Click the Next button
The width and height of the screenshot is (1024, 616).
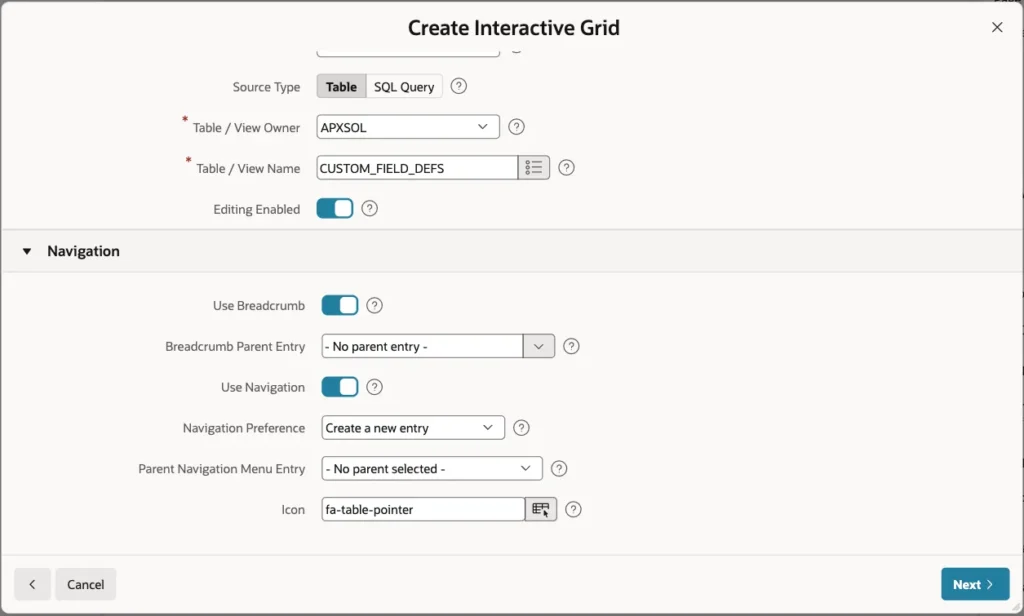point(975,584)
